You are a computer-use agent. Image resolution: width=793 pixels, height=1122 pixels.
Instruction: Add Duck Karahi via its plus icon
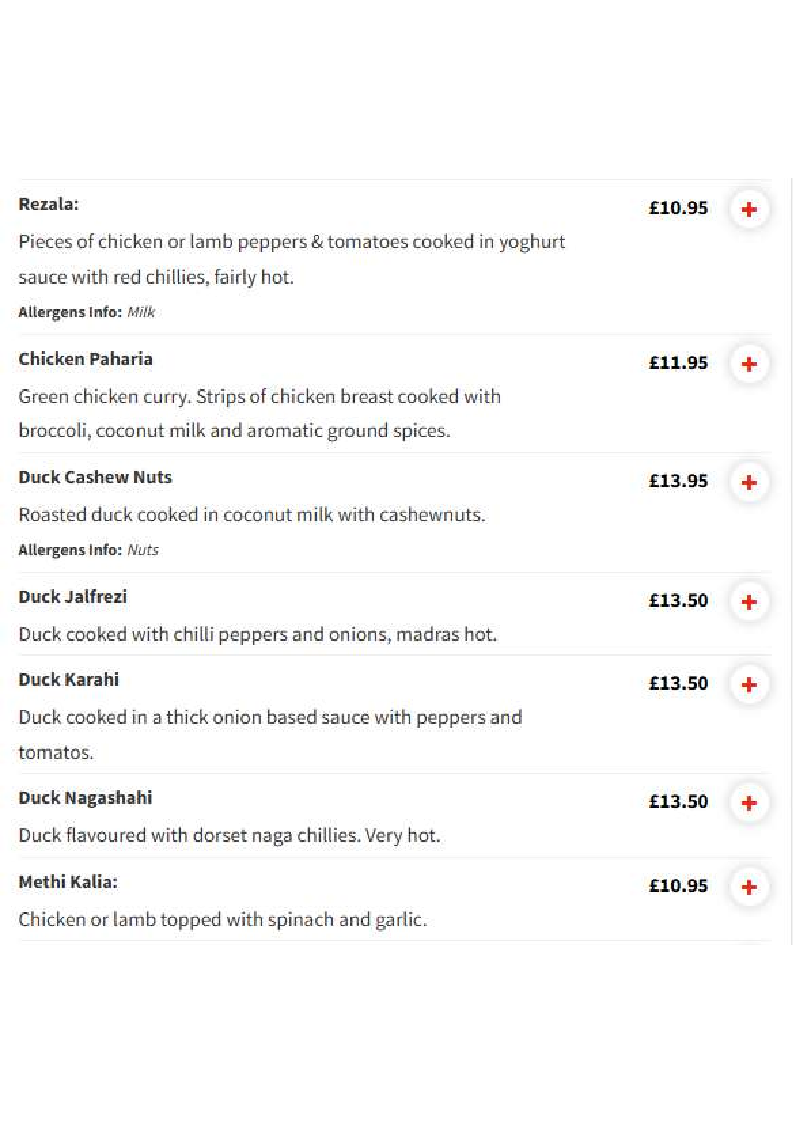pyautogui.click(x=749, y=685)
